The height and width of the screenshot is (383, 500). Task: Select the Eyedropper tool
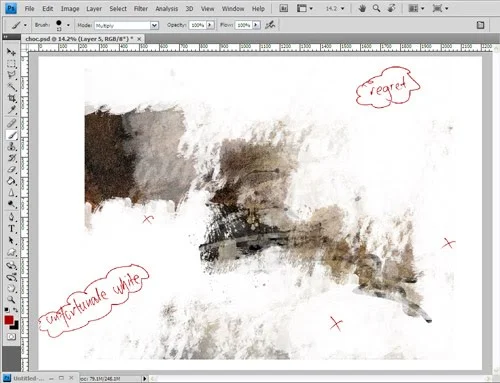coord(11,110)
